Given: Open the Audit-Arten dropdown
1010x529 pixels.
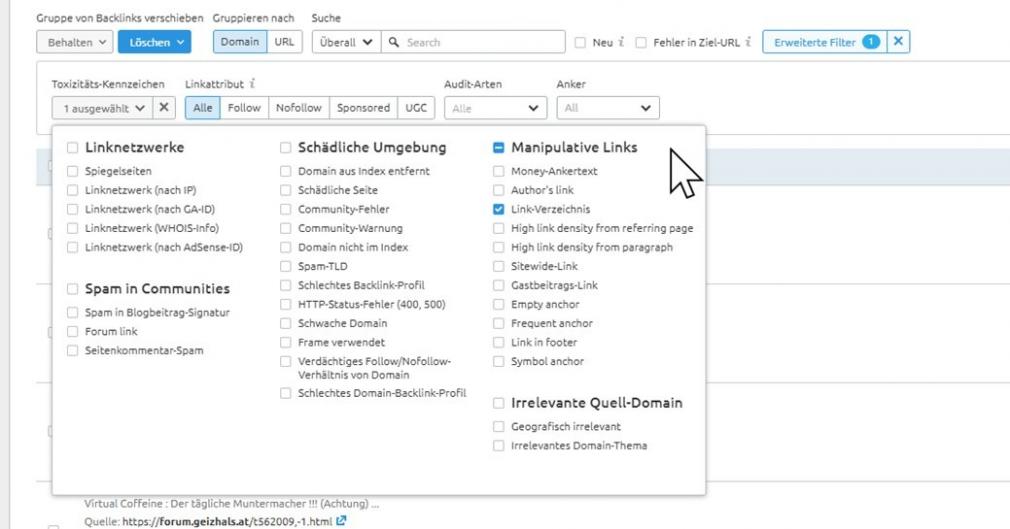Looking at the screenshot, I should click(x=495, y=108).
